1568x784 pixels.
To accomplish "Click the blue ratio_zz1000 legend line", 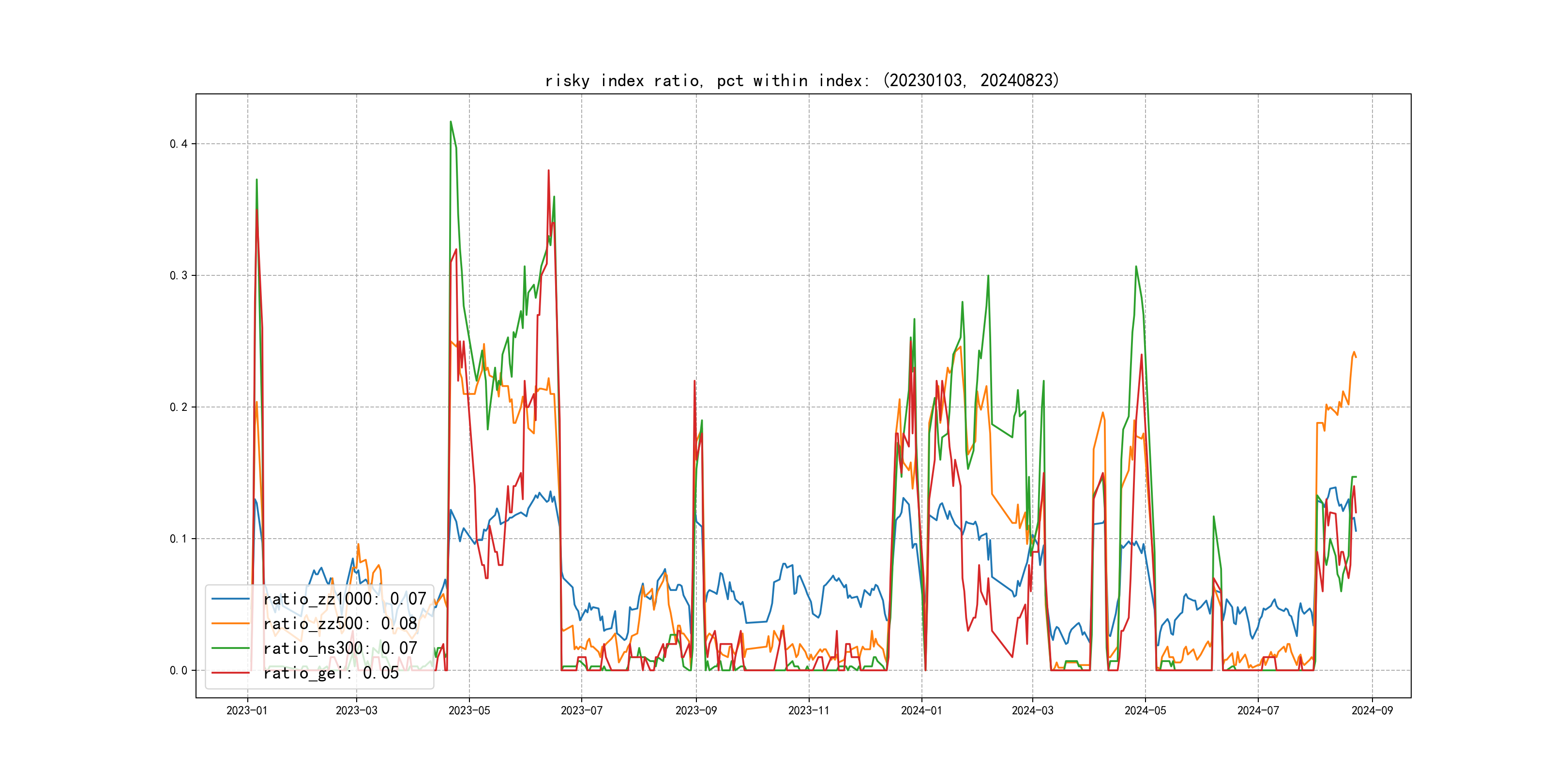I will [230, 599].
